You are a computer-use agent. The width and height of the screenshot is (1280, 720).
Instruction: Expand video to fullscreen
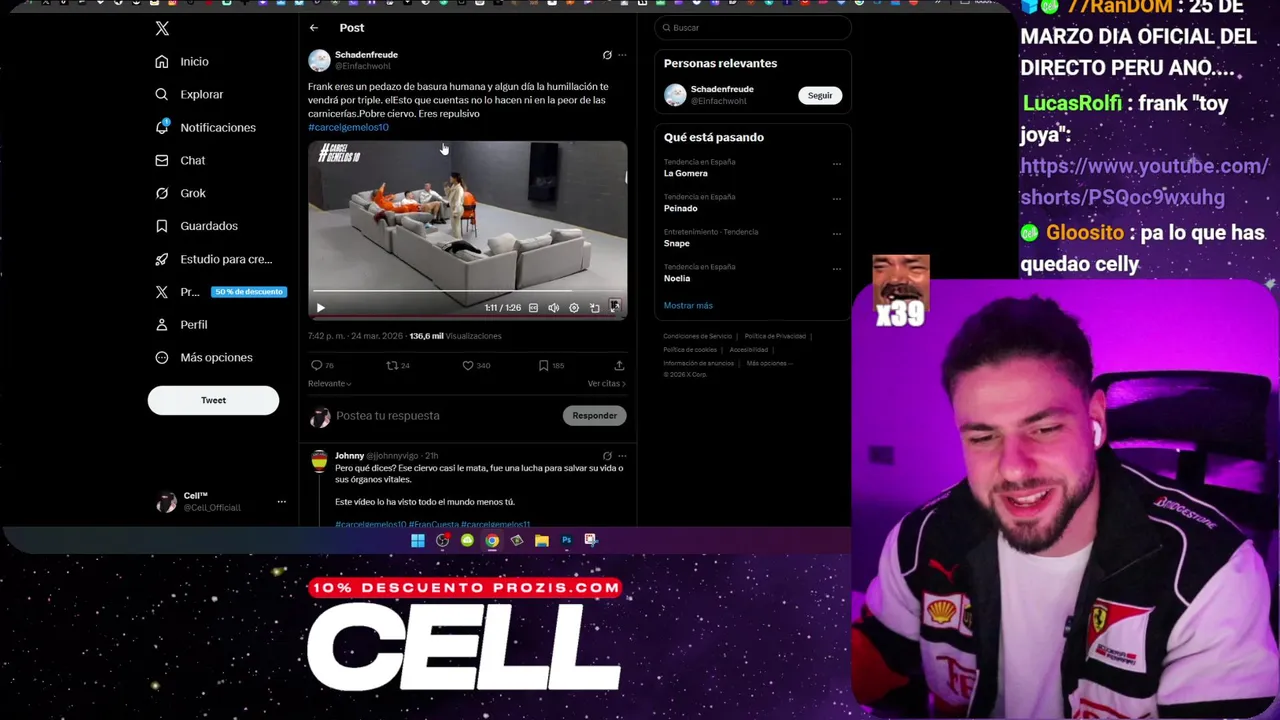(x=615, y=307)
